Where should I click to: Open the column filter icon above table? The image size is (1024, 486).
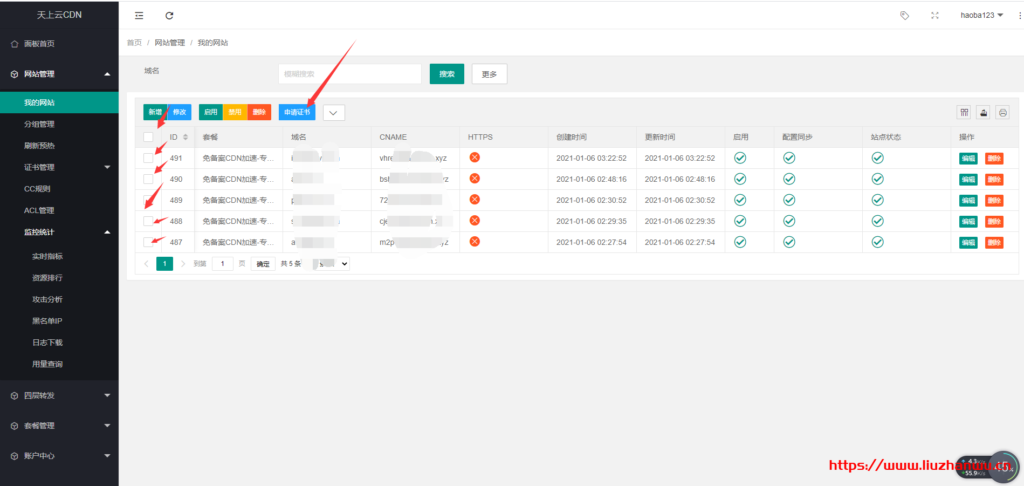[964, 112]
